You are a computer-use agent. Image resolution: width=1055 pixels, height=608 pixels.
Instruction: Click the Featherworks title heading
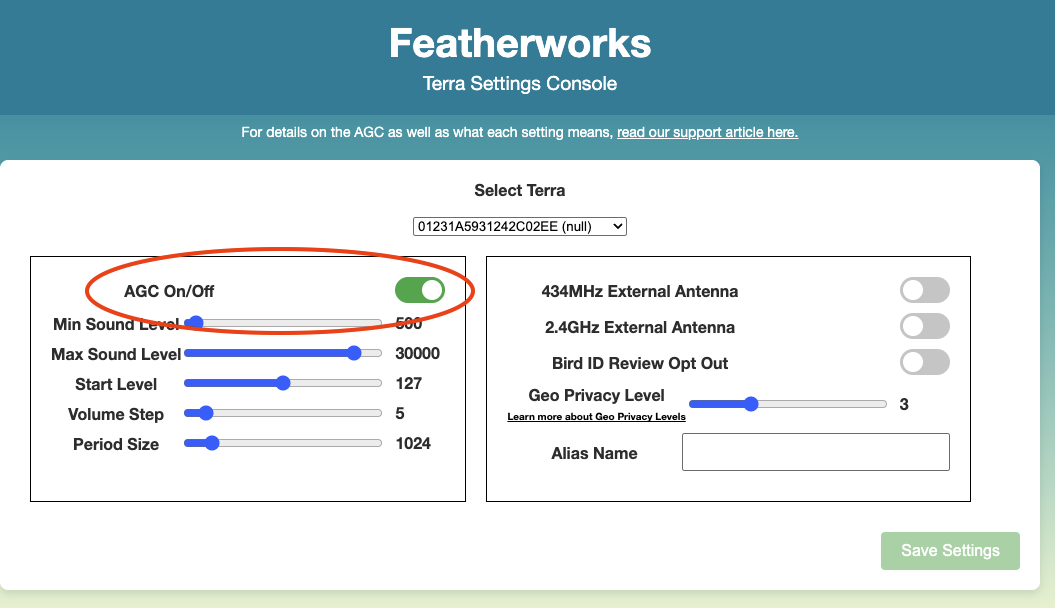(x=520, y=43)
